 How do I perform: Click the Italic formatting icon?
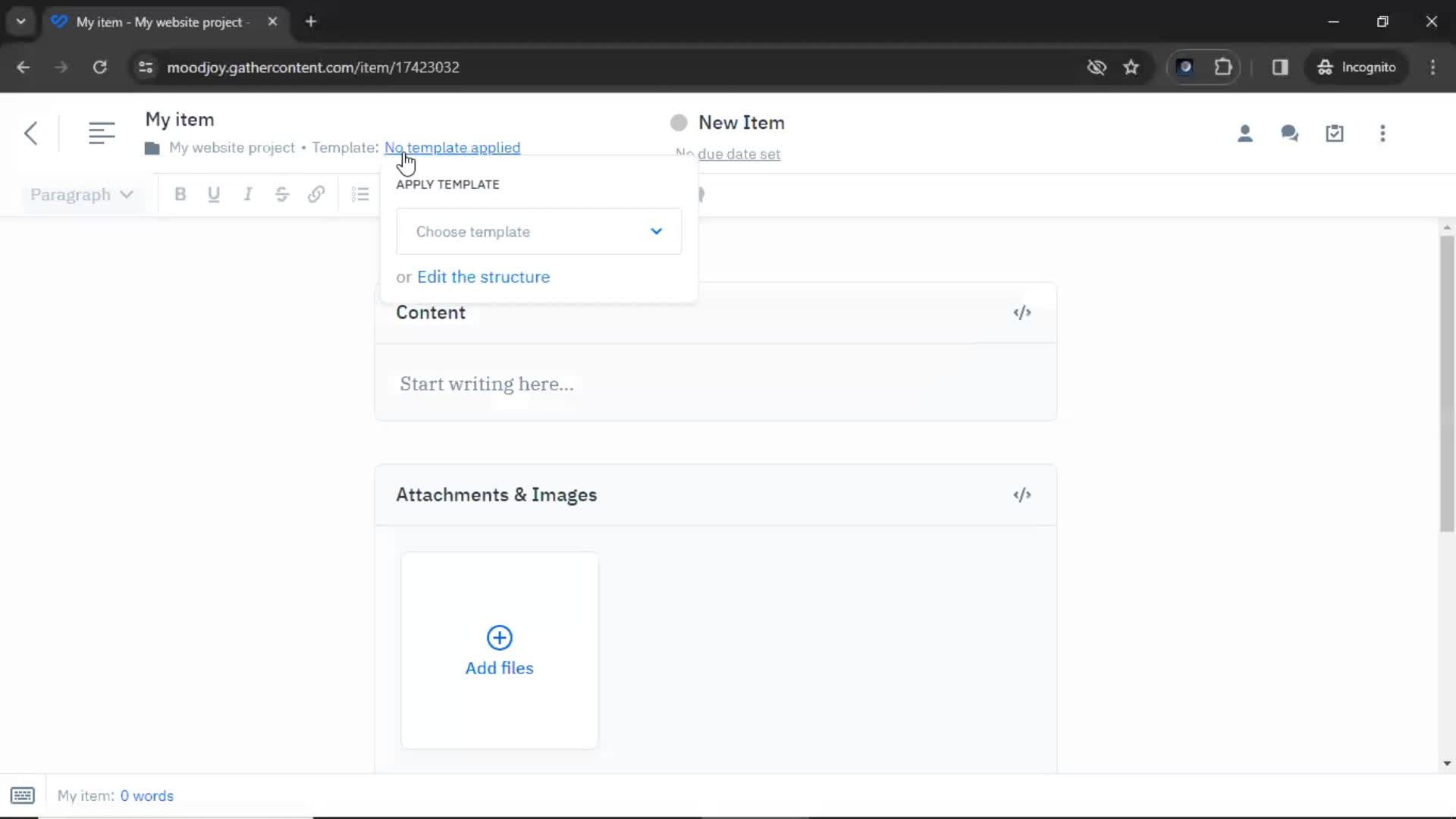click(x=248, y=194)
